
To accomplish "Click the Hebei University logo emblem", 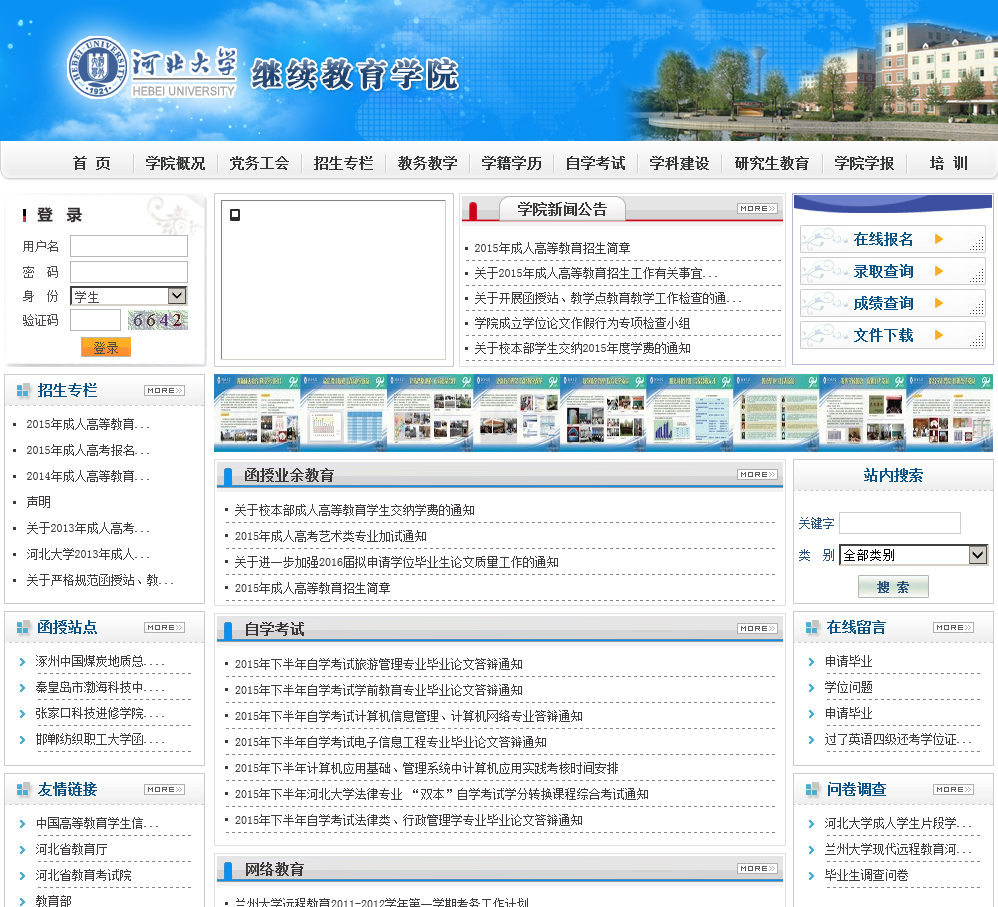I will (x=97, y=67).
